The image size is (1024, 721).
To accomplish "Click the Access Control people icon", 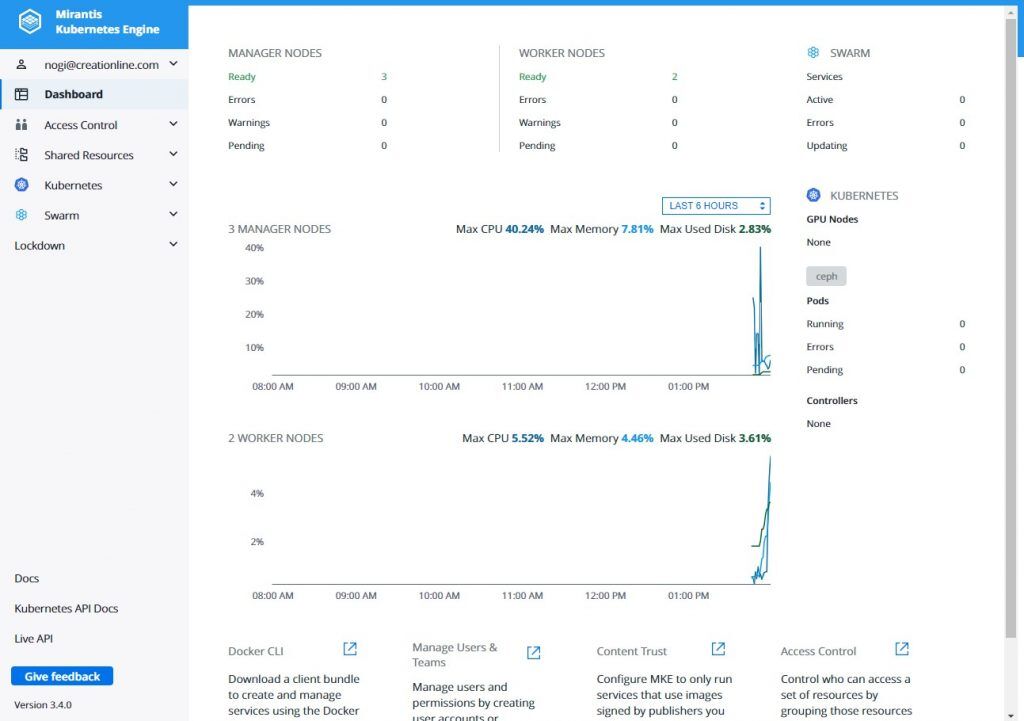I will tap(22, 124).
